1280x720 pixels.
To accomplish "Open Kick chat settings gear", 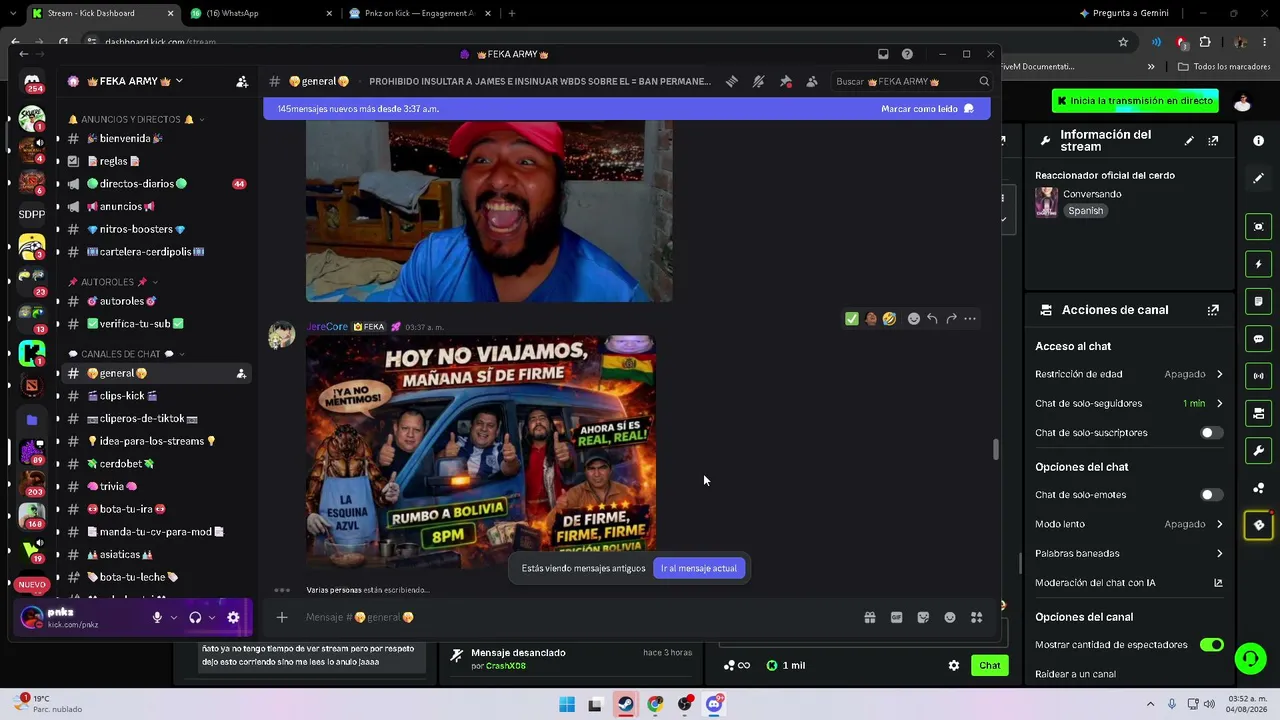I will (954, 665).
